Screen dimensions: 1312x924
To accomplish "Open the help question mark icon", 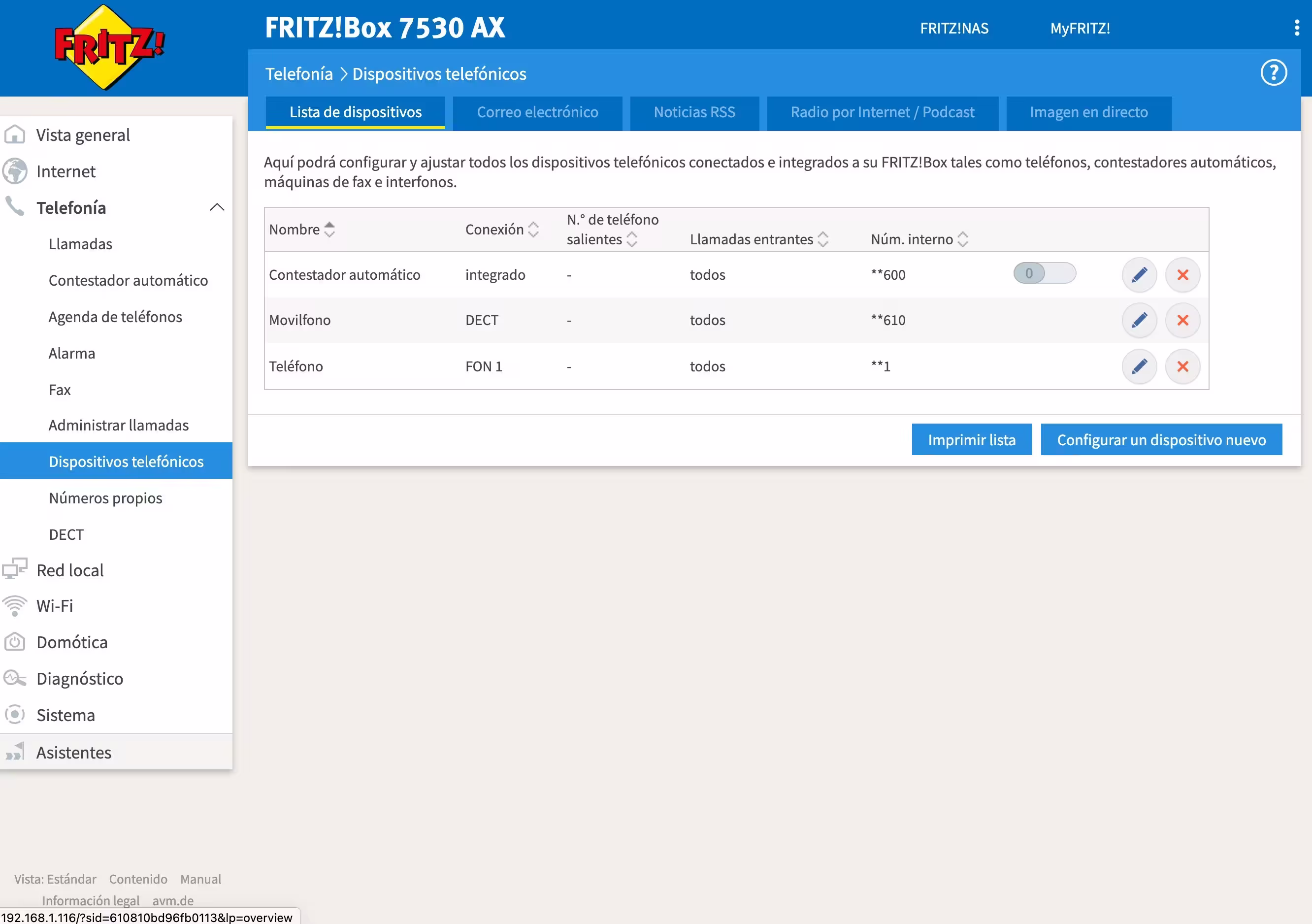I will click(1273, 73).
